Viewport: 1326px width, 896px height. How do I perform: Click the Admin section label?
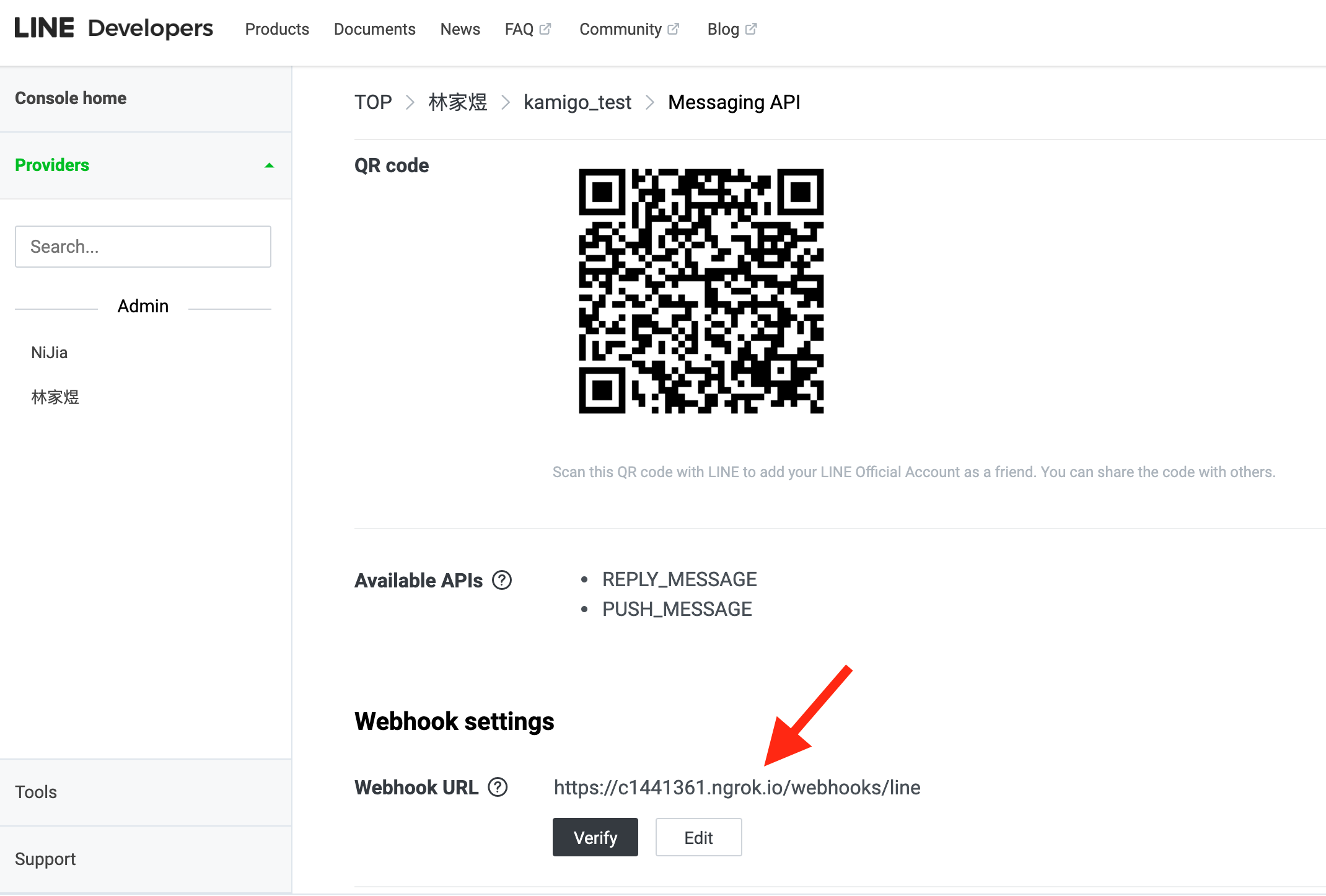point(143,306)
